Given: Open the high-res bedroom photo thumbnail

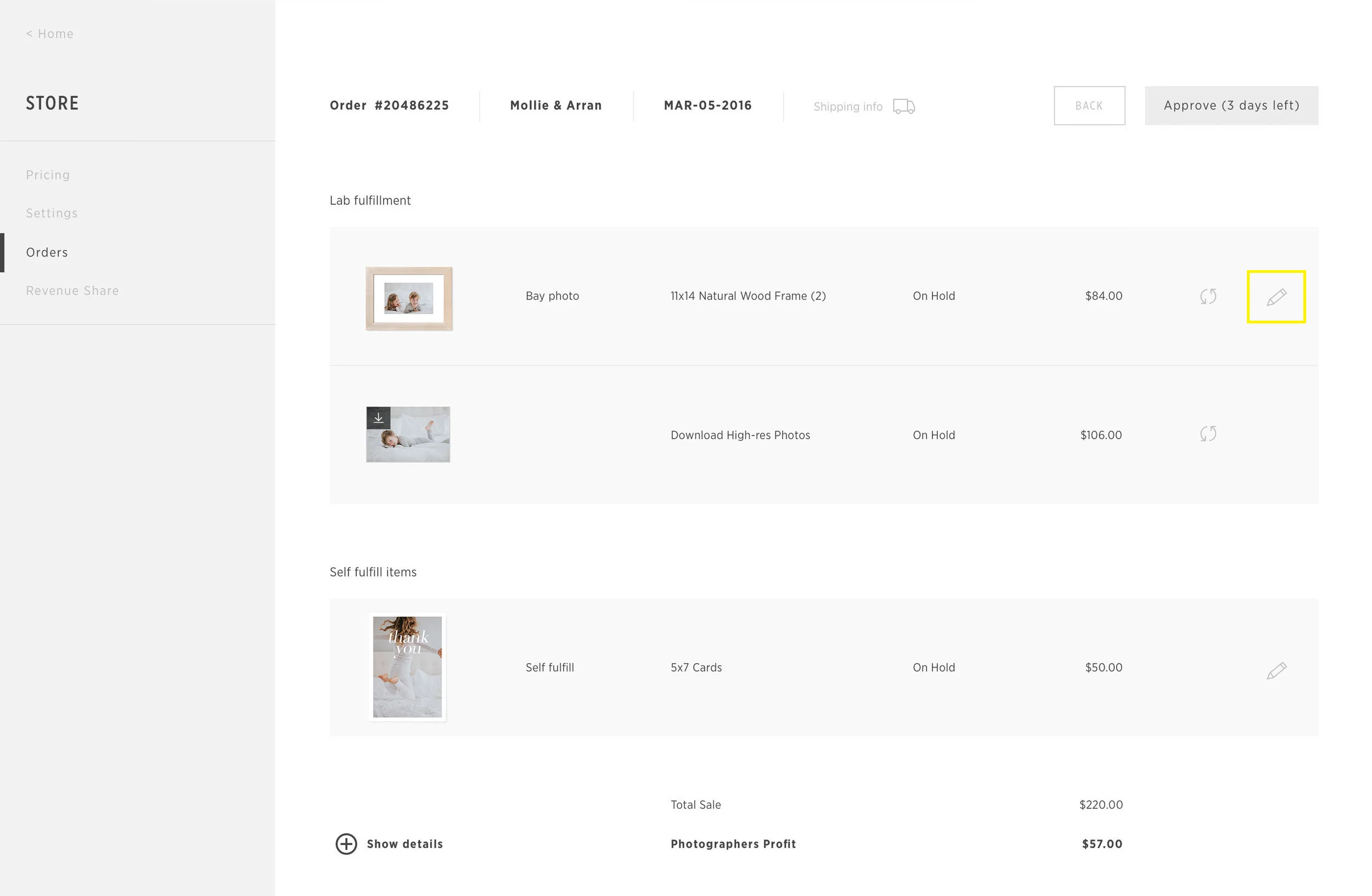Looking at the screenshot, I should pyautogui.click(x=408, y=434).
